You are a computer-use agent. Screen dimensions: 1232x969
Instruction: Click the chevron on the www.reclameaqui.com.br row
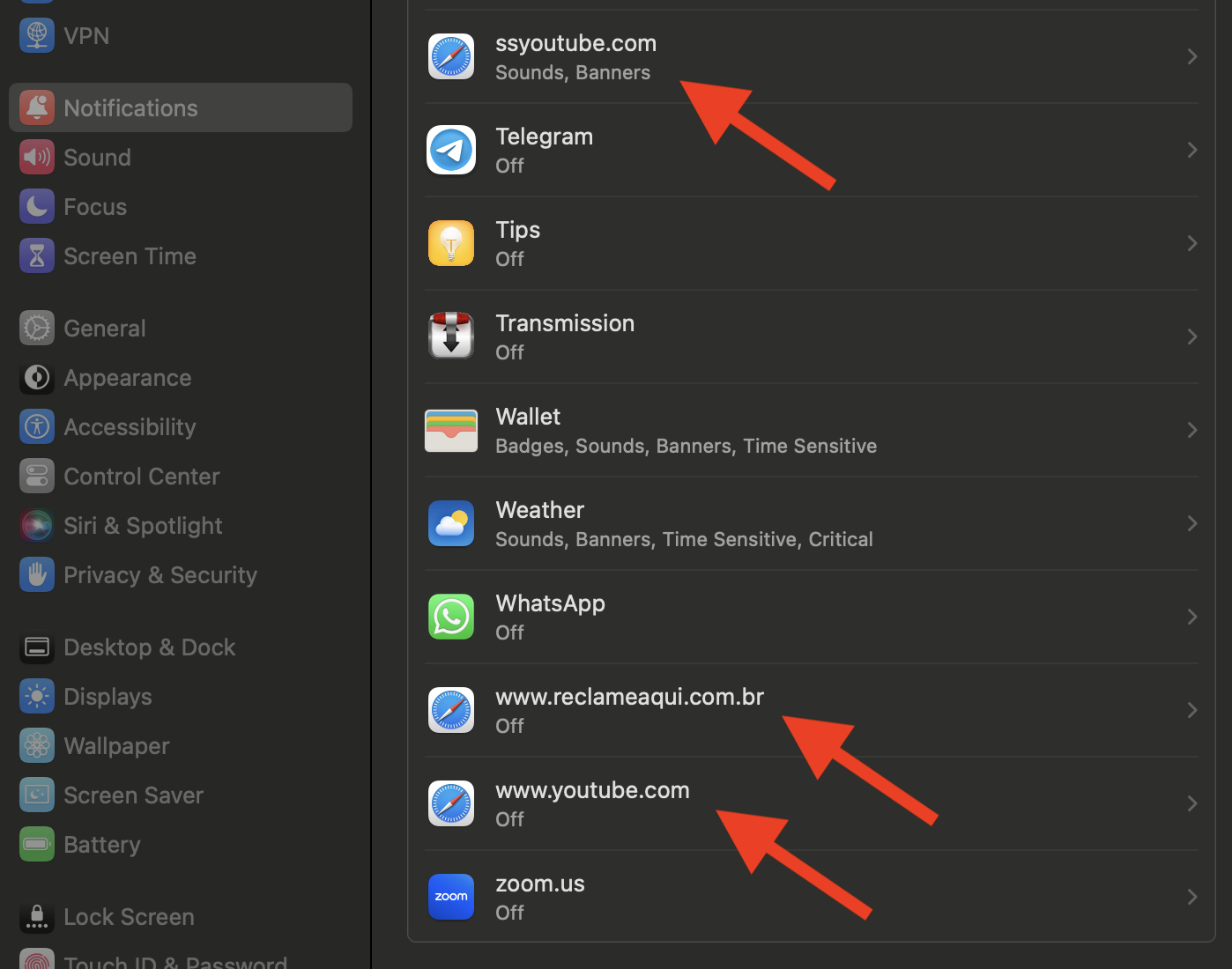coord(1192,710)
